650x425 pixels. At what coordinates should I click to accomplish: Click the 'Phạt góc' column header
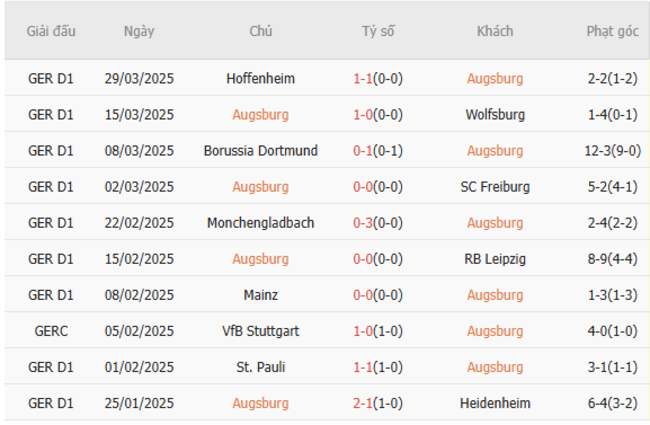click(x=612, y=31)
